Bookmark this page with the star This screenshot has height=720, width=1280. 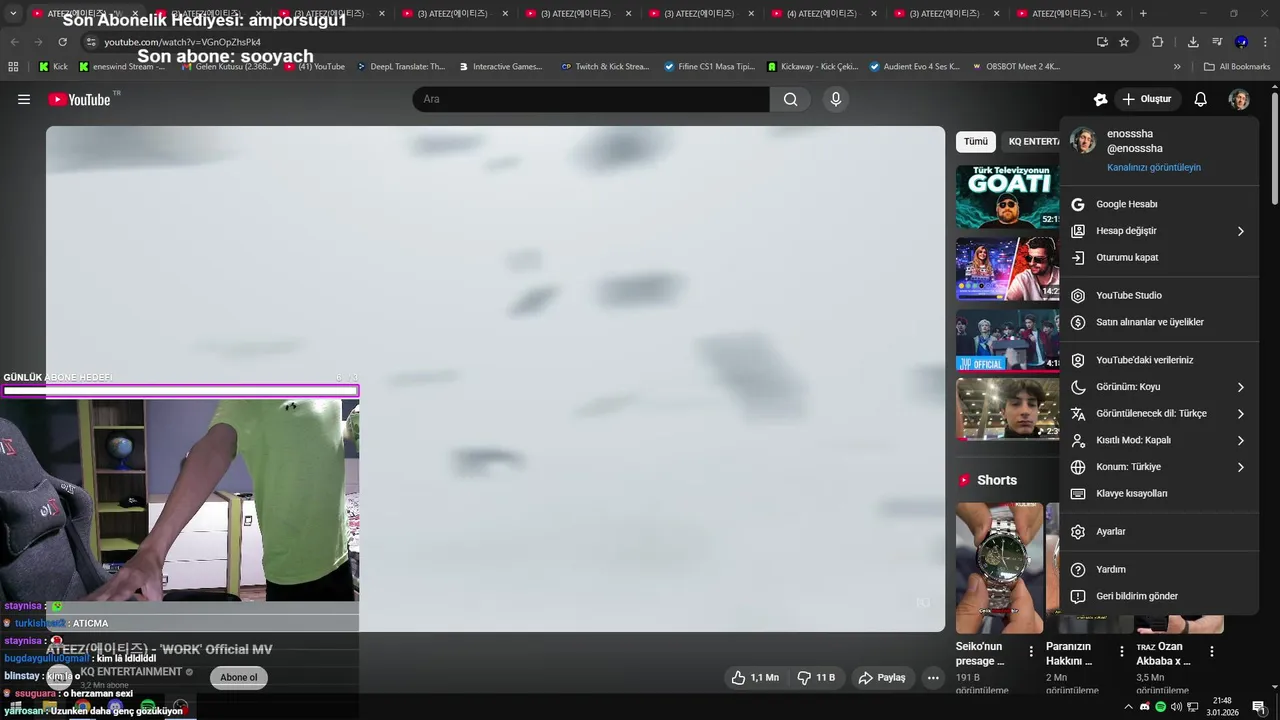click(1124, 42)
